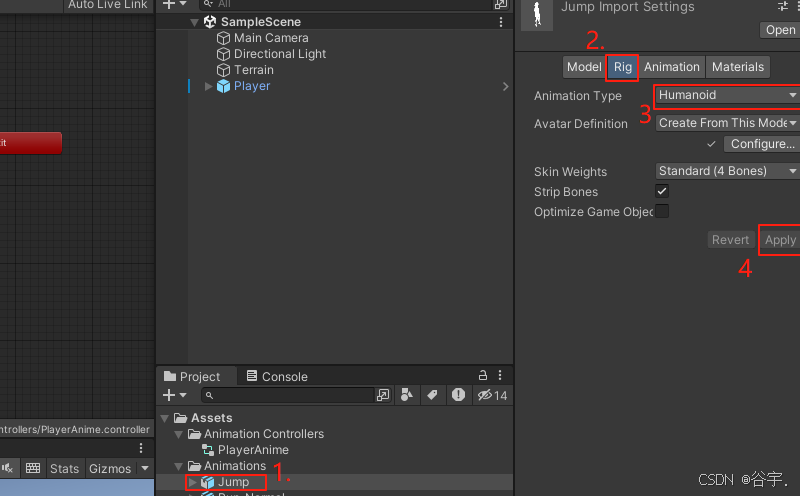Open the Skin Weights dropdown
800x496 pixels.
[x=727, y=171]
